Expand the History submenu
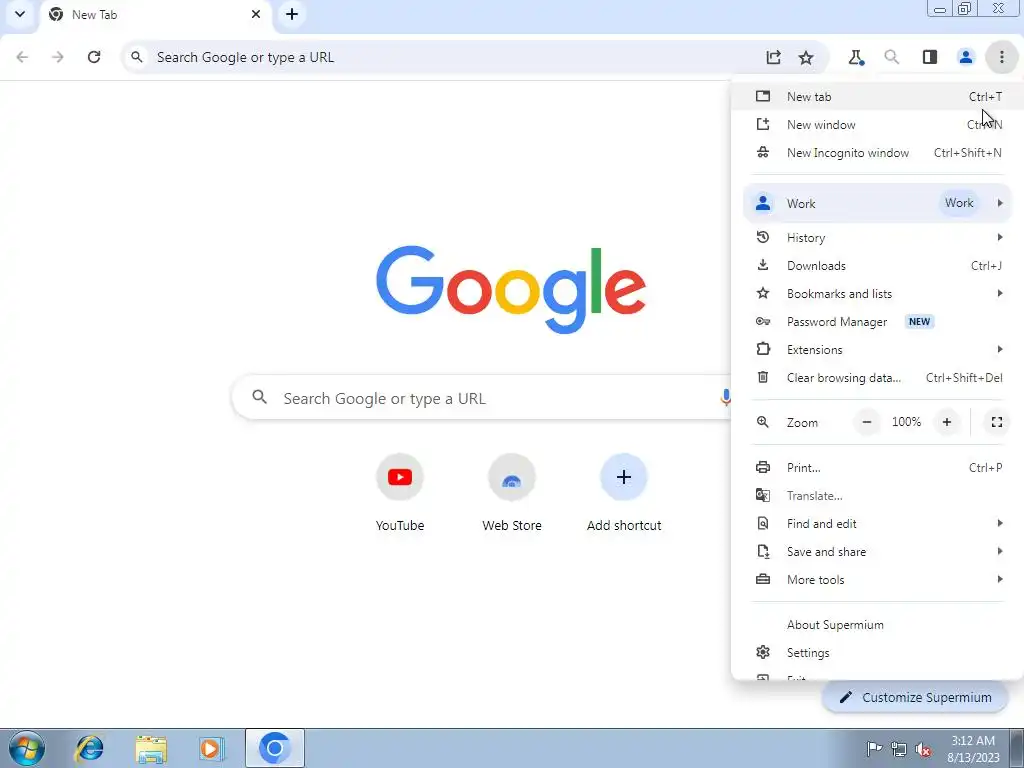 878,238
